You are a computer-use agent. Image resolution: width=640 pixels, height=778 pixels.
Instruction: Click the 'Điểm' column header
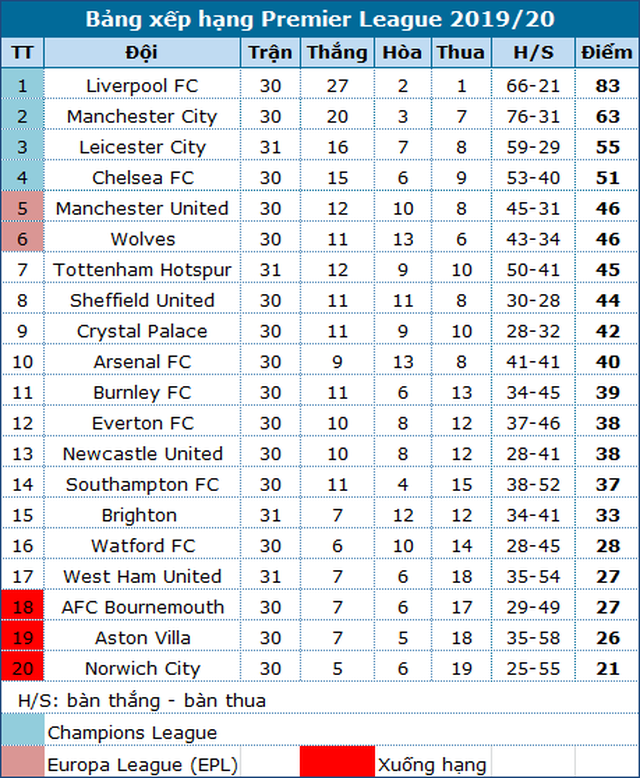(x=607, y=53)
